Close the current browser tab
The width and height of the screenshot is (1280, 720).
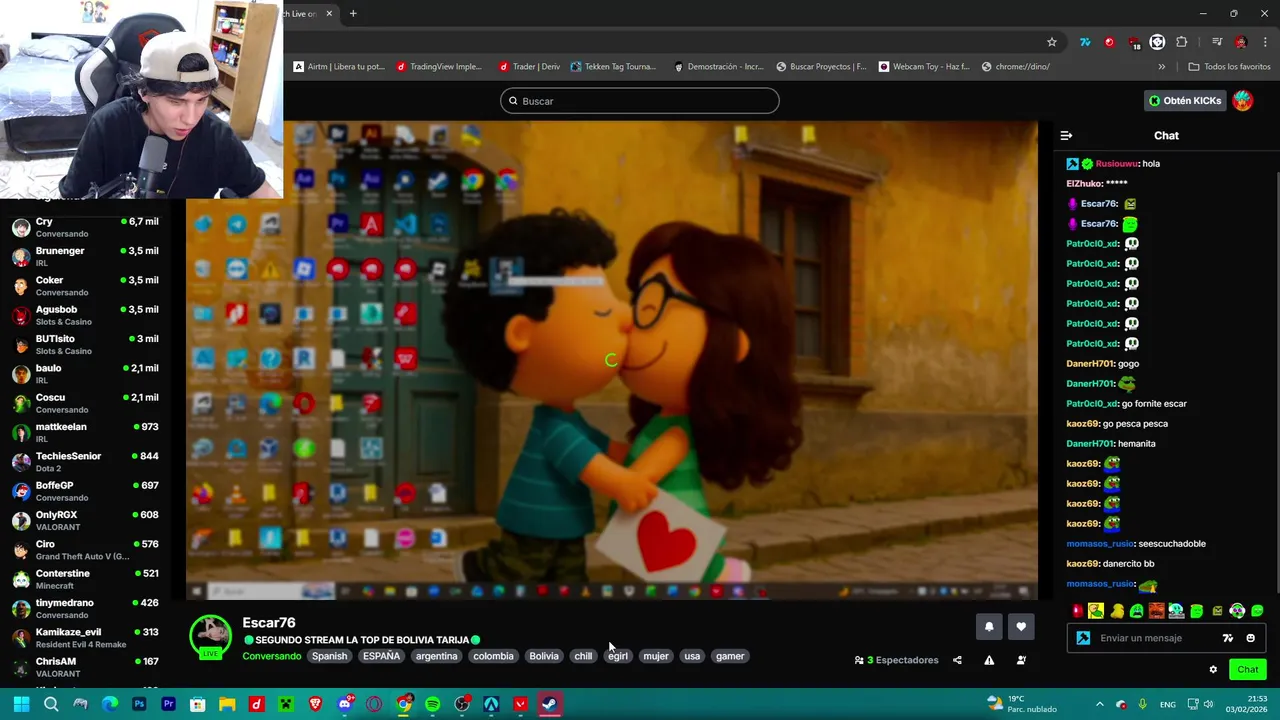(329, 13)
